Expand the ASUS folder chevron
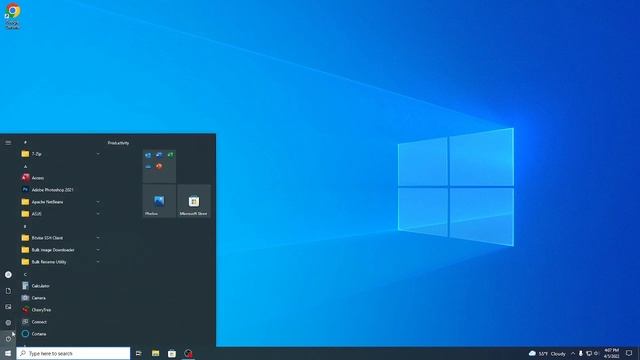This screenshot has width=640, height=360. tap(98, 214)
